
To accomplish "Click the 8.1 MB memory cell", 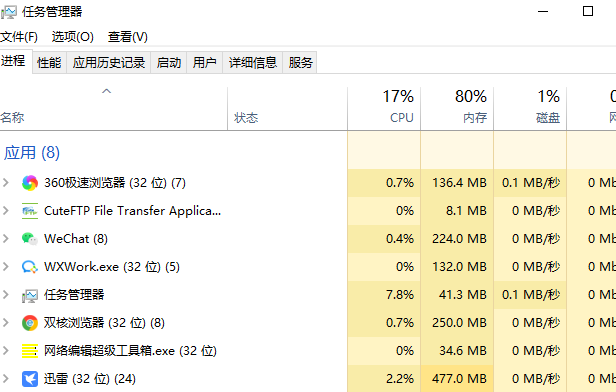I will click(x=457, y=211).
